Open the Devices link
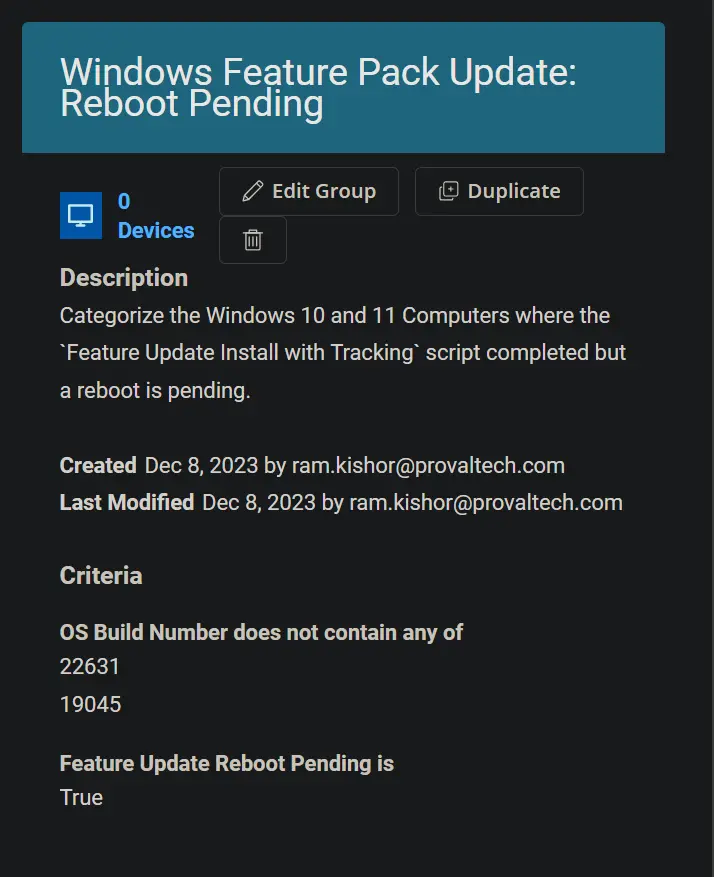This screenshot has height=877, width=714. pos(156,230)
